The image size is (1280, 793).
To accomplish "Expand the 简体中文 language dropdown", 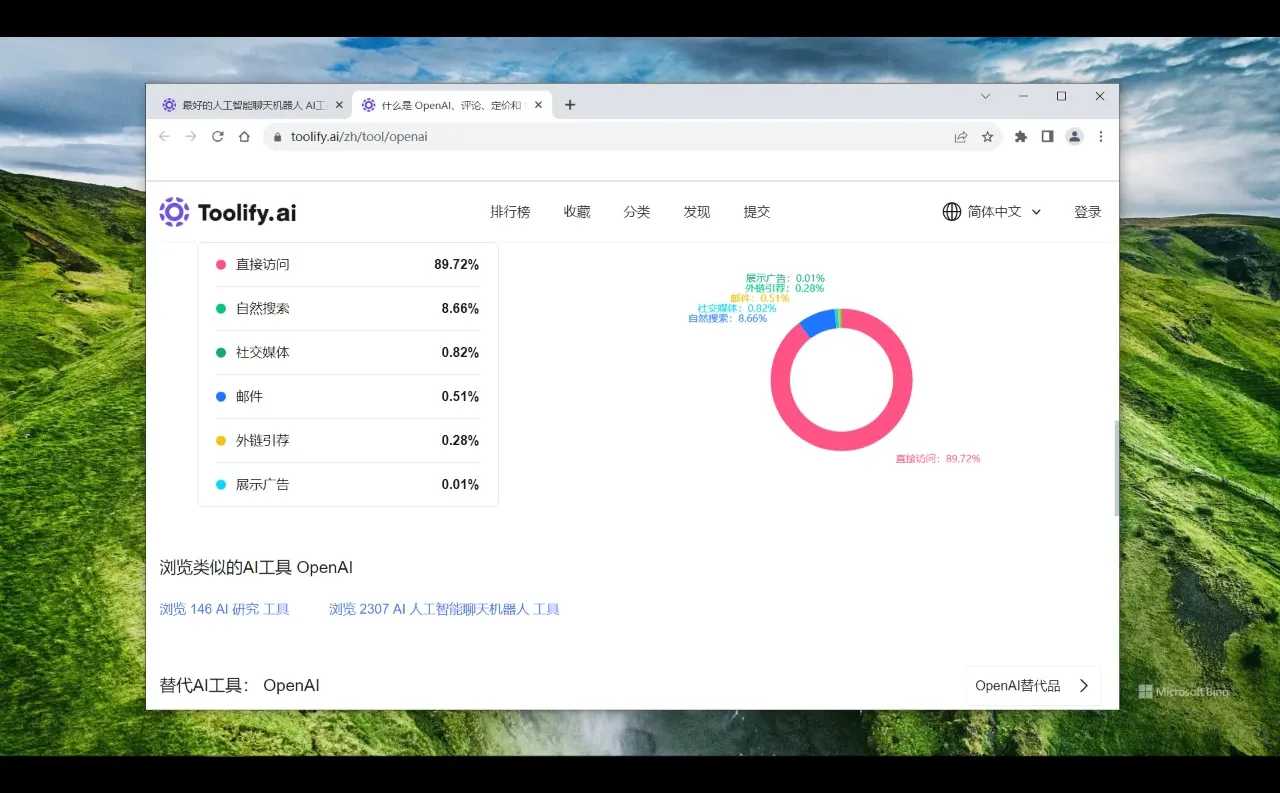I will pos(1037,211).
